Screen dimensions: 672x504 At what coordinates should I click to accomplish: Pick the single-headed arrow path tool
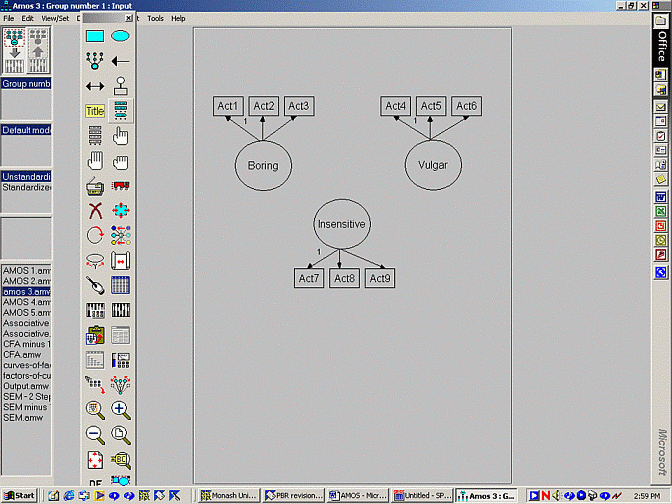click(x=120, y=61)
